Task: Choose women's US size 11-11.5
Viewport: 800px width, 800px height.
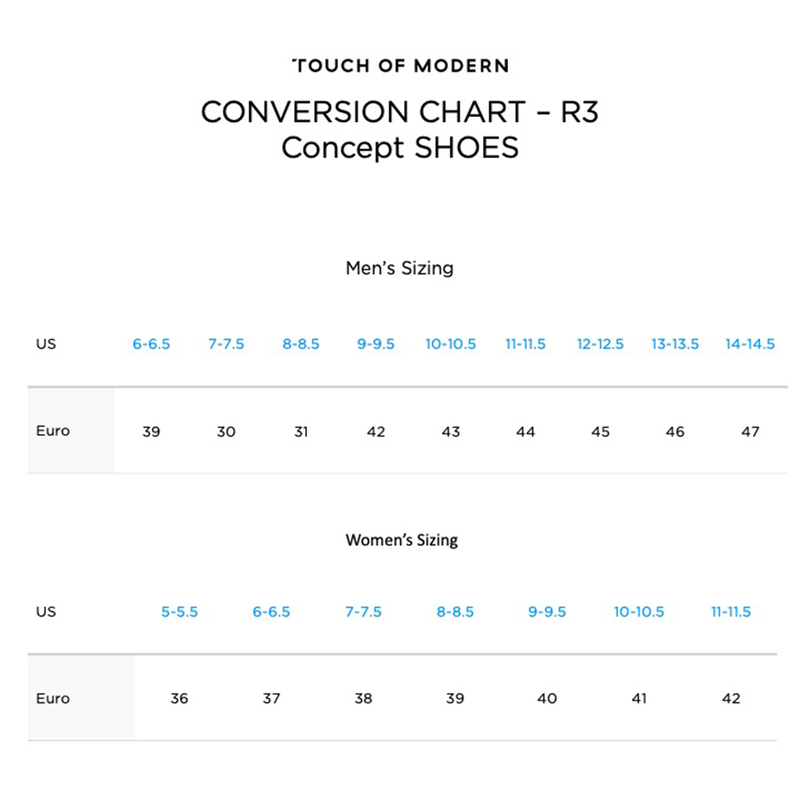Action: coord(731,612)
